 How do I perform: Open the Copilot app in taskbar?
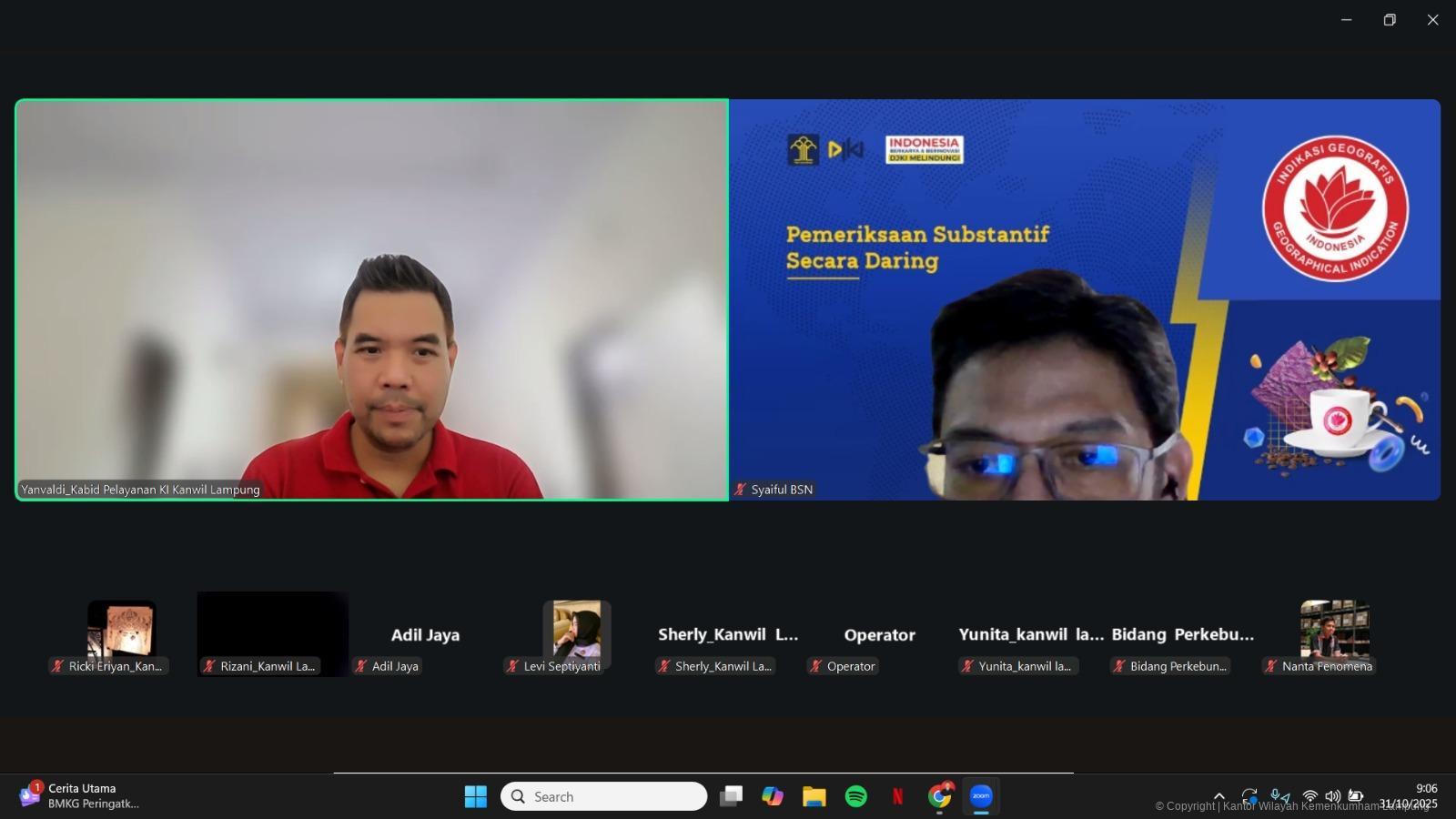[x=773, y=796]
